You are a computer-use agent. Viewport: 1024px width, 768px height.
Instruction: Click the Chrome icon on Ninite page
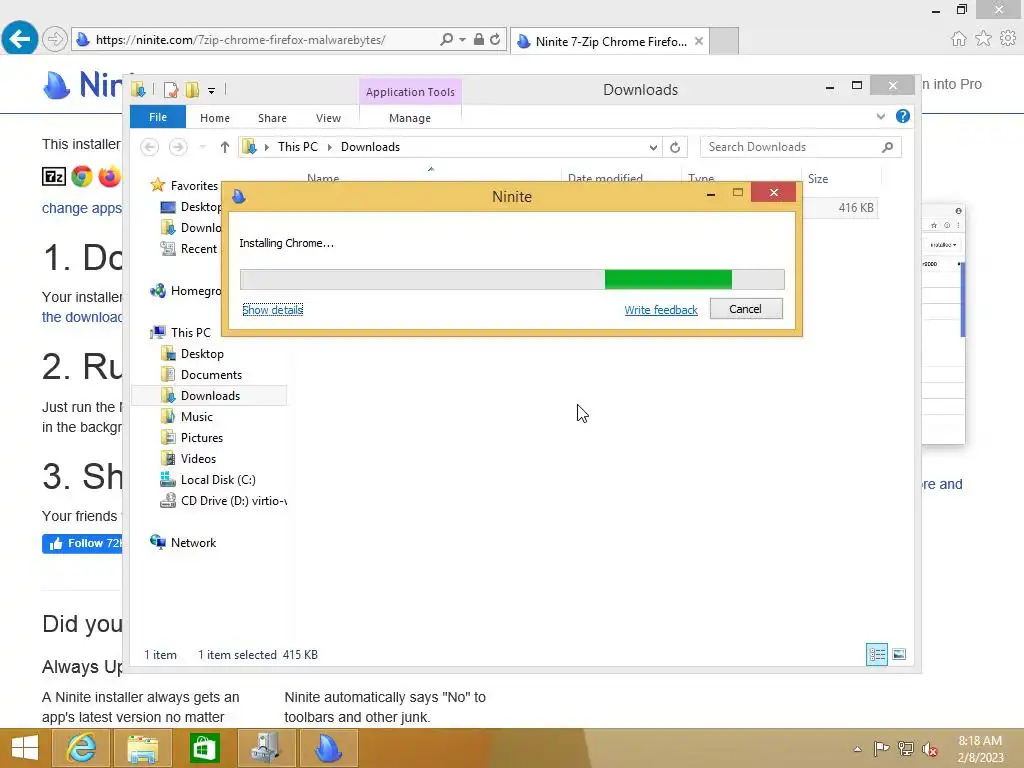82,176
